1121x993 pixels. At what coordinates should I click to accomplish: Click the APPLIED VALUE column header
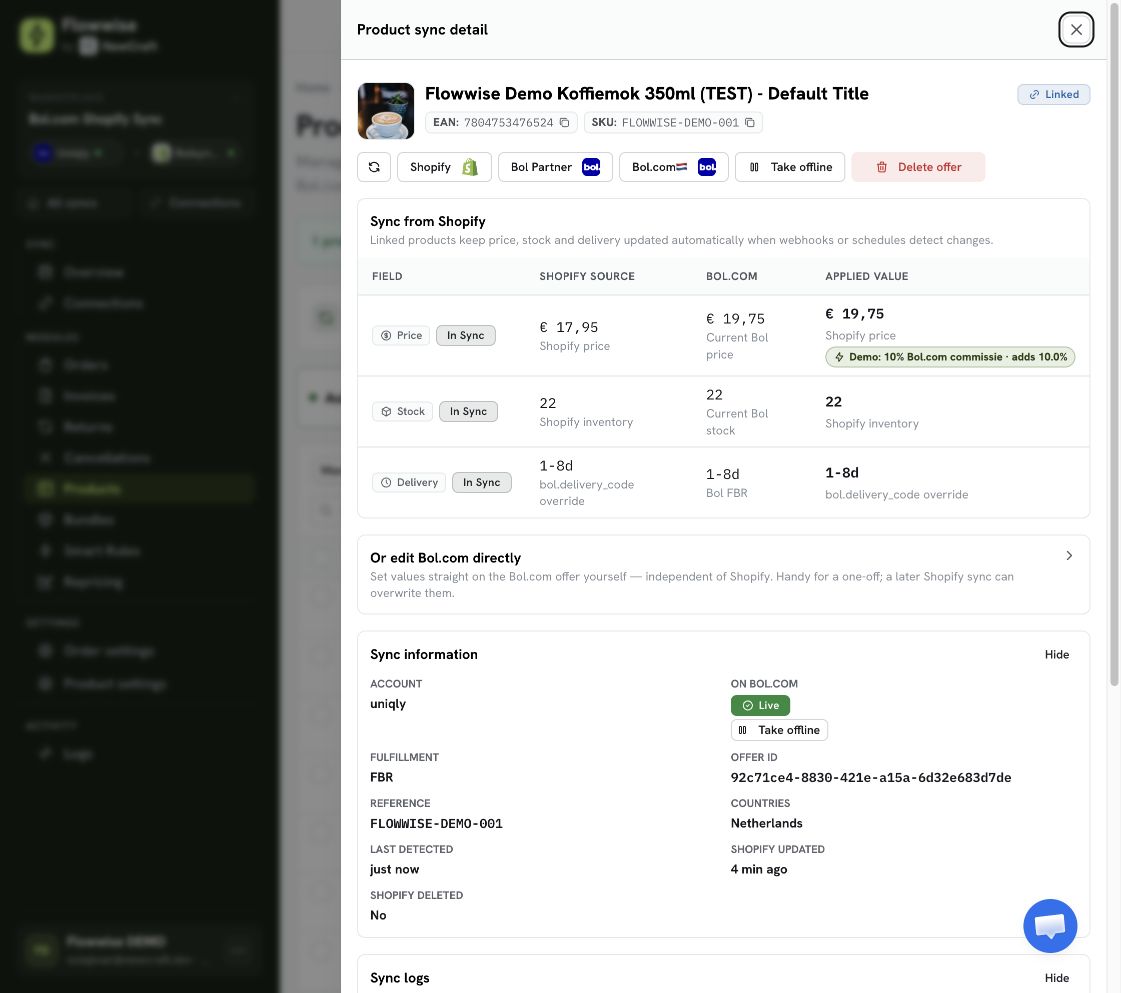click(x=866, y=276)
